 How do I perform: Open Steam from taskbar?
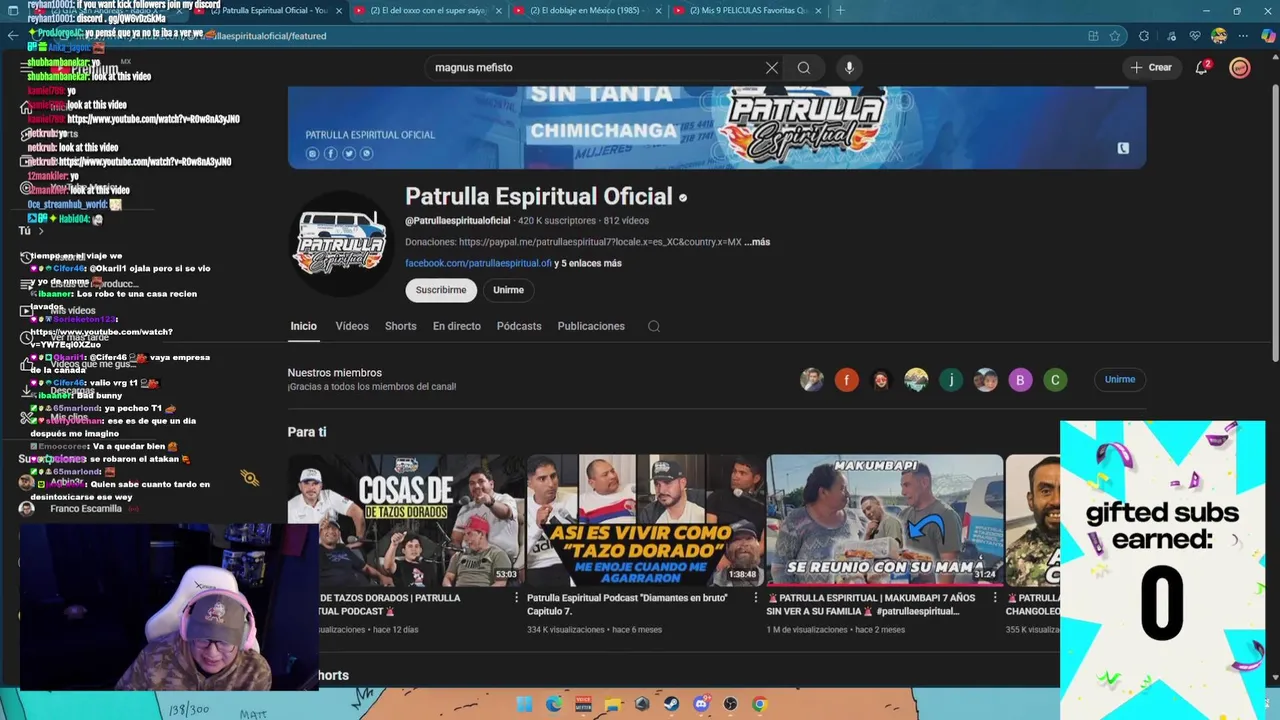click(671, 704)
